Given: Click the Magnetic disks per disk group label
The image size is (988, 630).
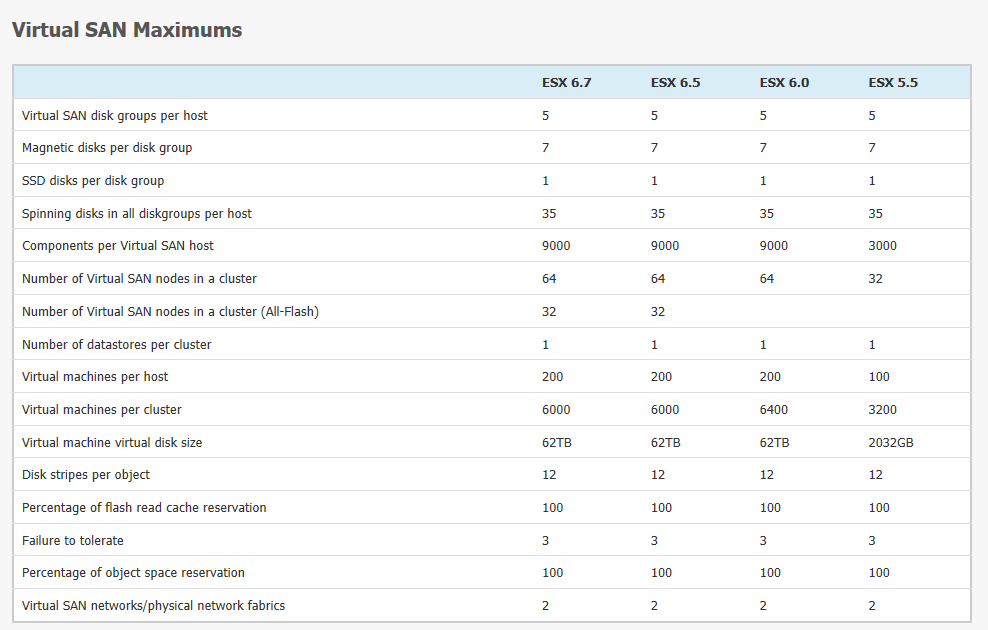Looking at the screenshot, I should 107,147.
